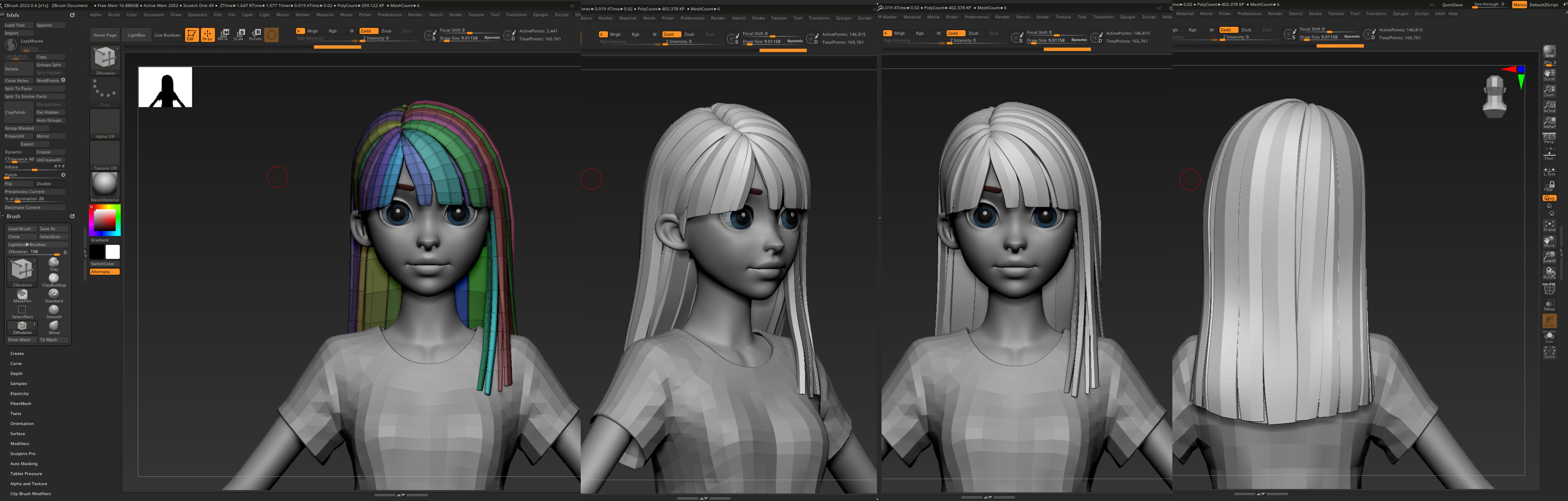The width and height of the screenshot is (1568, 501).
Task: Click the Scroll canvas icon
Action: coord(1549,75)
